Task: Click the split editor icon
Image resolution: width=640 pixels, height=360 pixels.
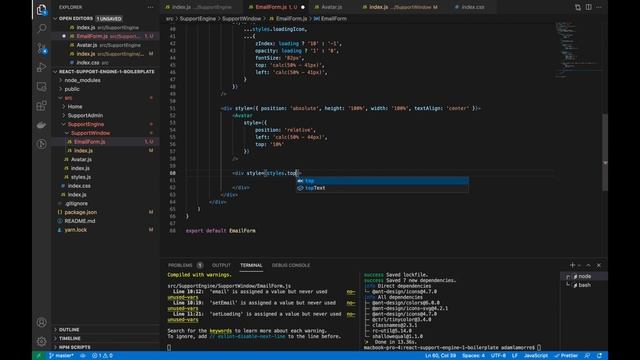Action: (589, 7)
